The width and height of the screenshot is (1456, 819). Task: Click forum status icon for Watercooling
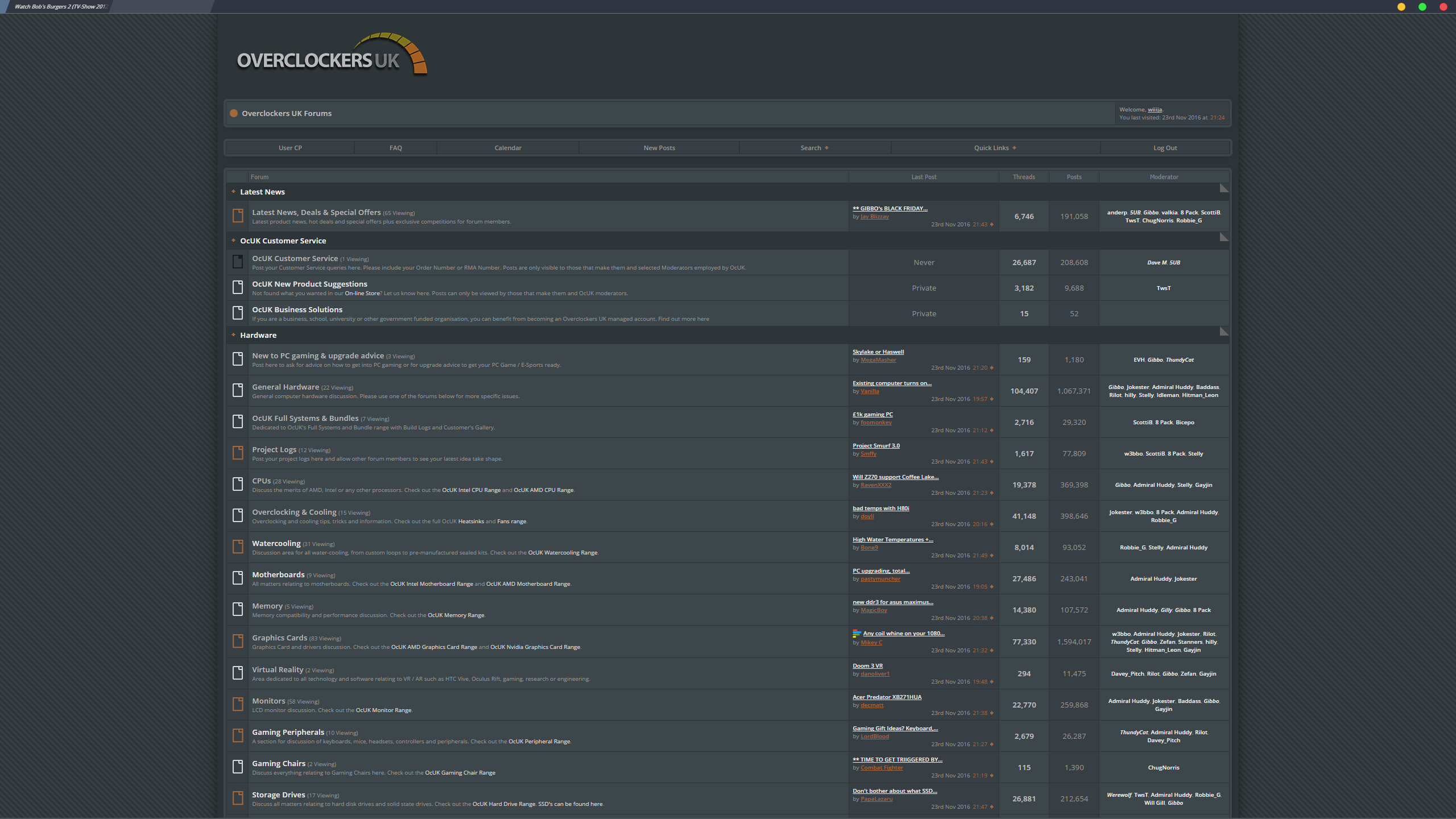tap(238, 547)
